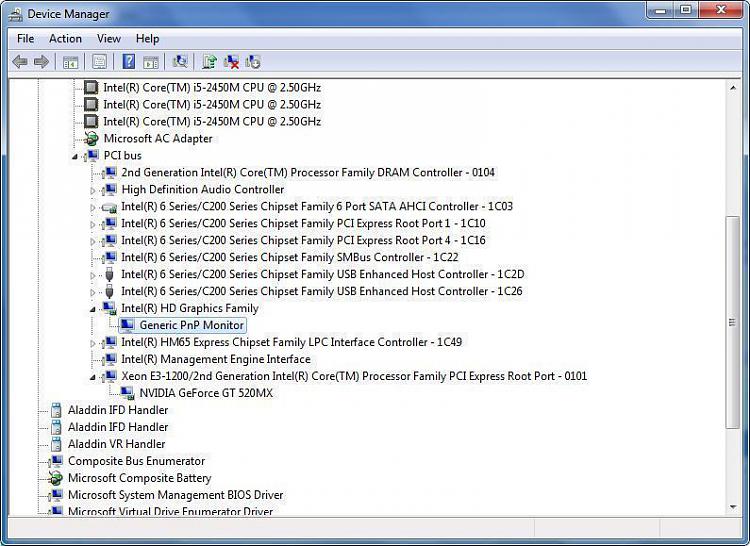
Task: Click the Generic PnP Monitor icon
Action: [x=127, y=326]
